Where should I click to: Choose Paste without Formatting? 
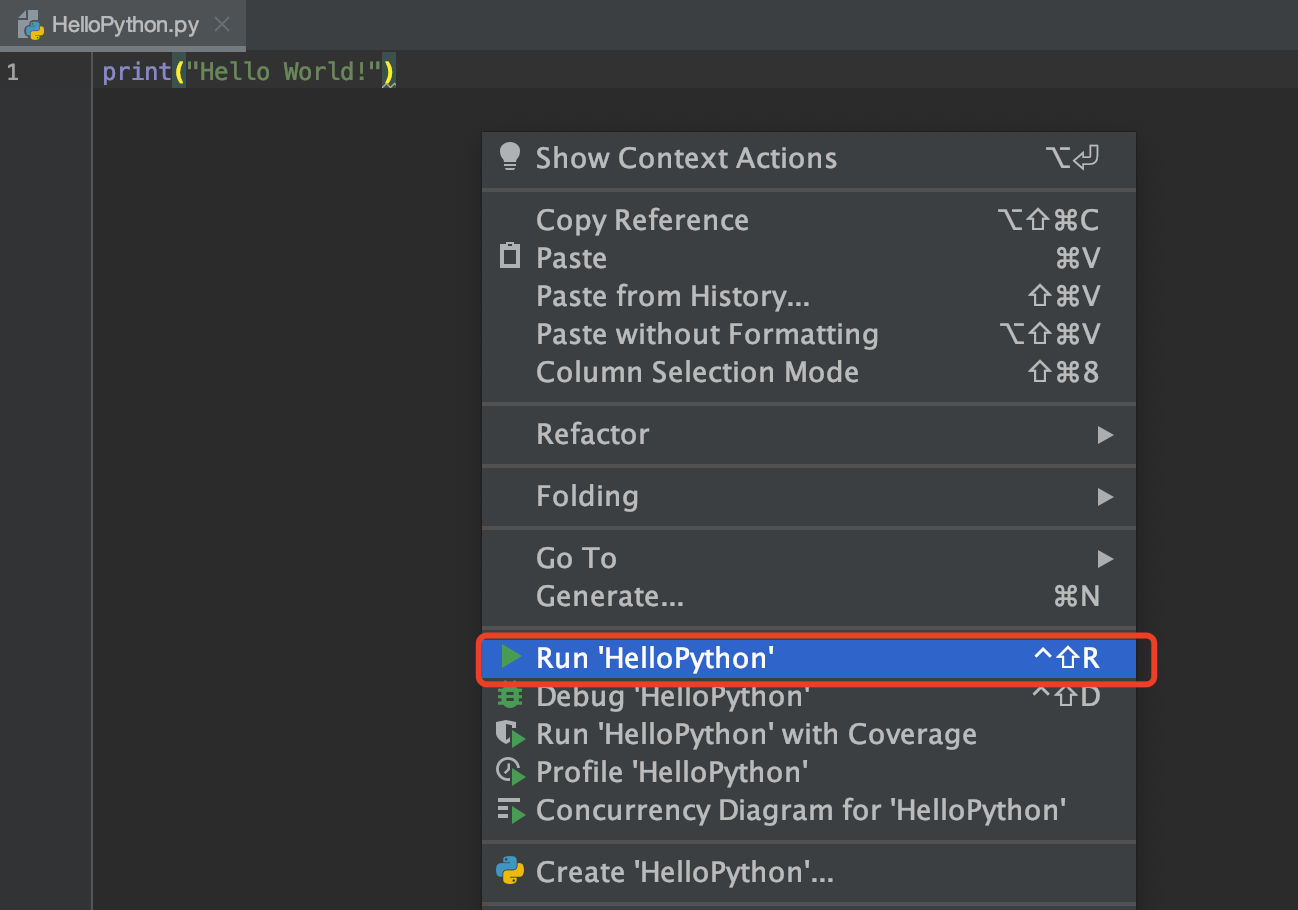[x=809, y=334]
